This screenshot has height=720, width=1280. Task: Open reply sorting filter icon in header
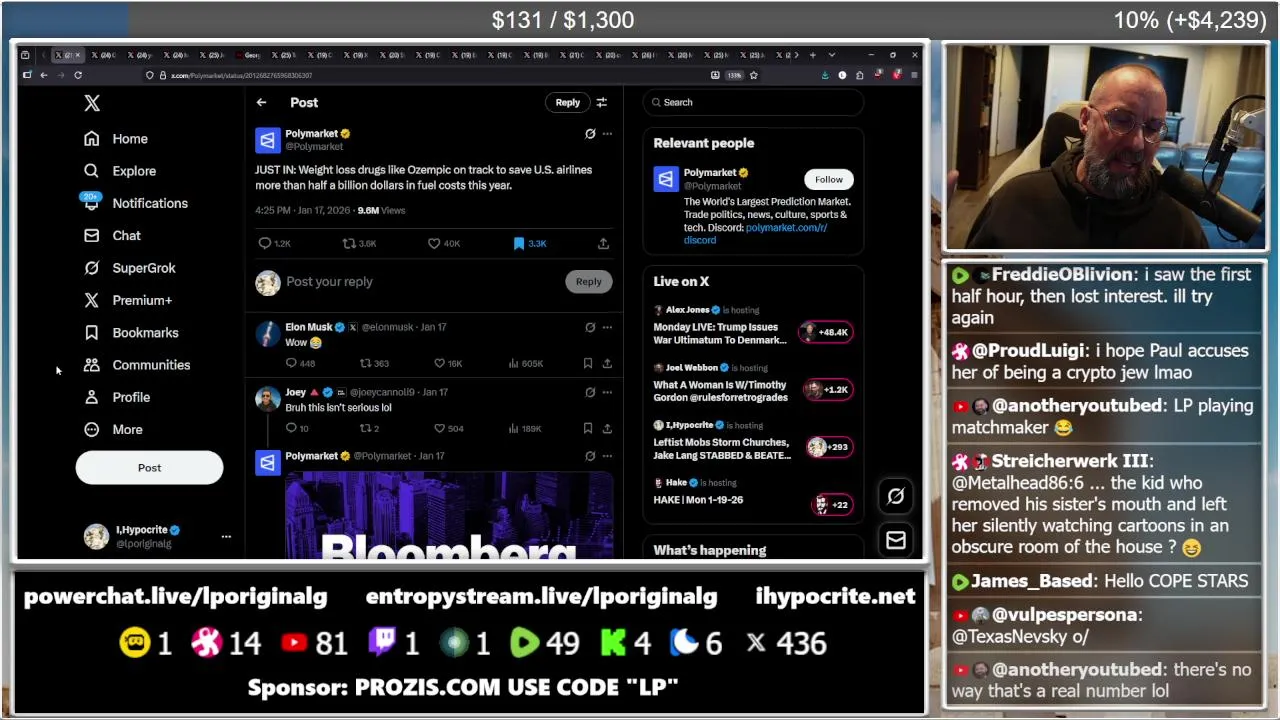(x=602, y=102)
